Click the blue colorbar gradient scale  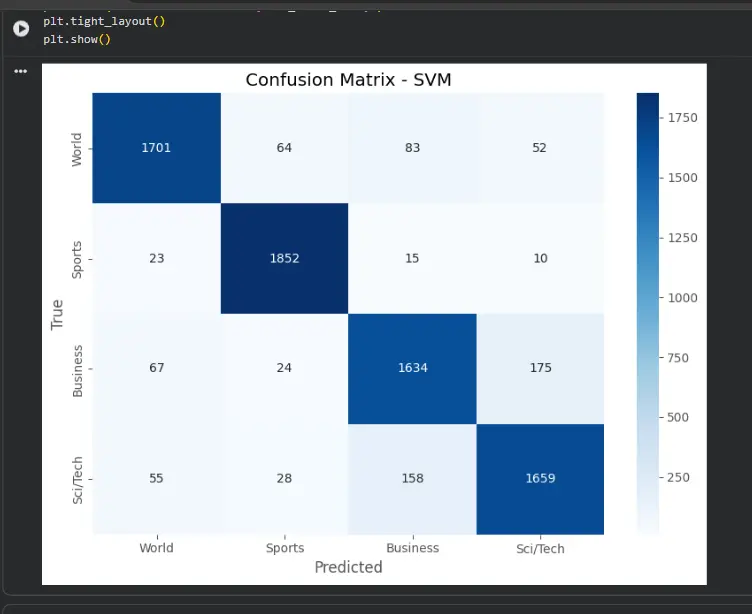pos(647,314)
